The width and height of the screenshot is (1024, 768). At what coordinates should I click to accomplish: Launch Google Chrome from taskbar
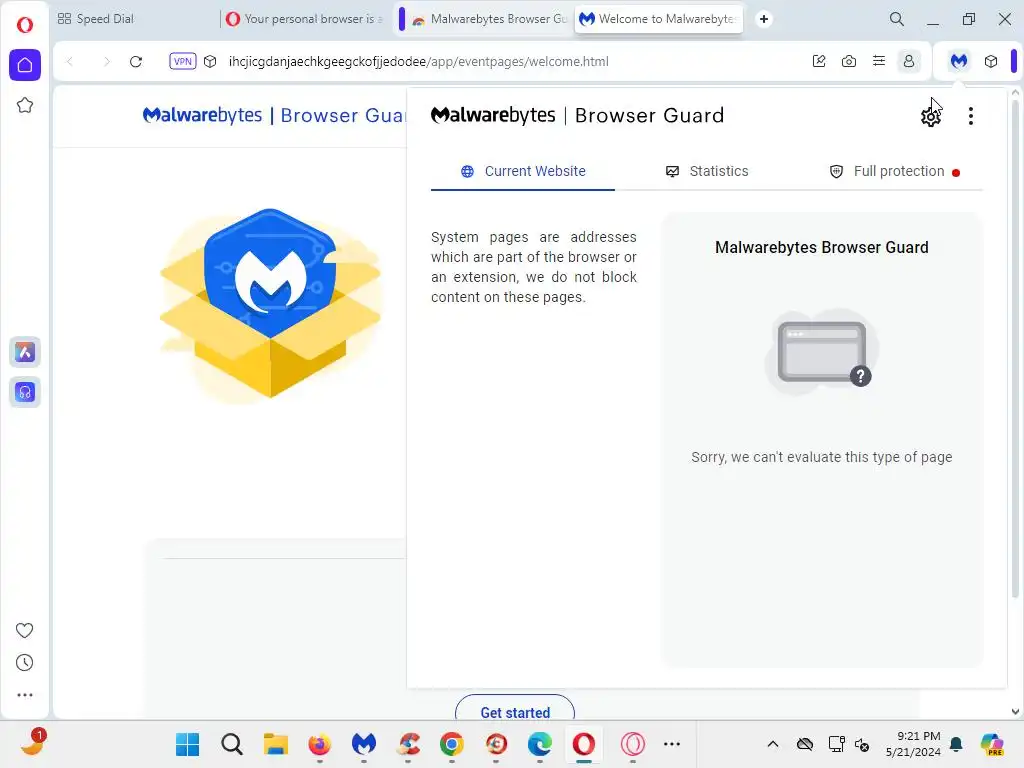point(452,744)
